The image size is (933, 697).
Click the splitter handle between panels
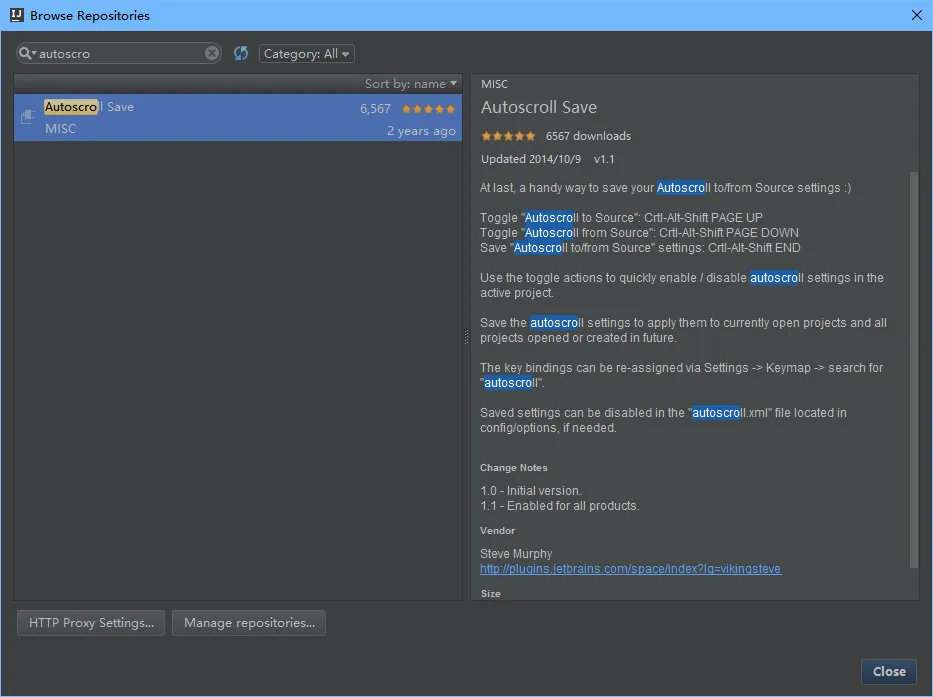466,338
